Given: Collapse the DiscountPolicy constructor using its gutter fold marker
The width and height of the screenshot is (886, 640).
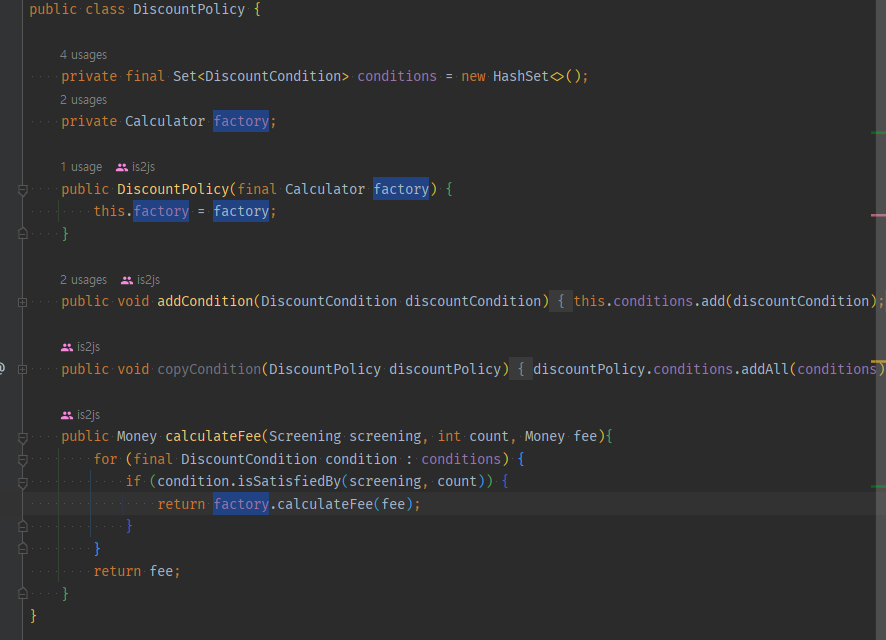Looking at the screenshot, I should [x=23, y=190].
